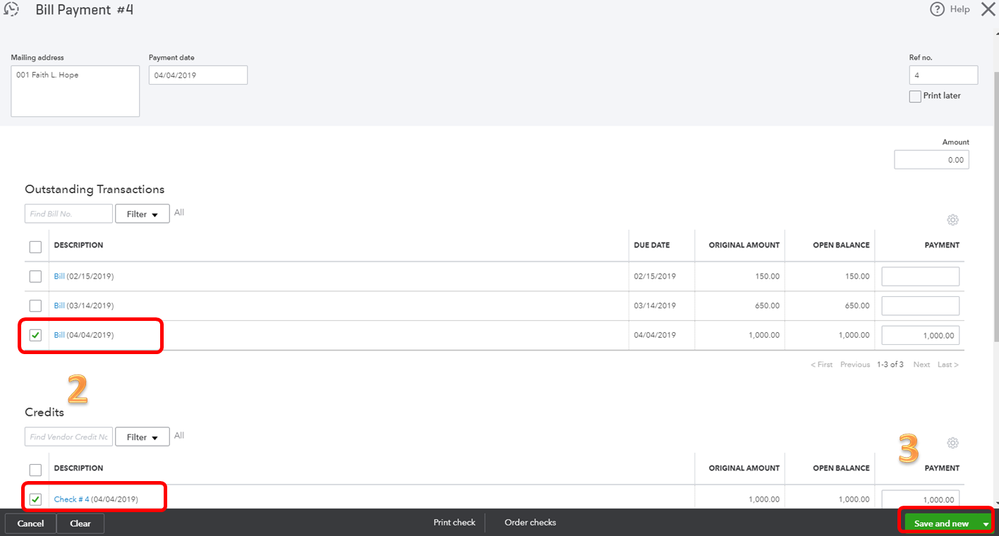Uncheck the Check # 4 credit checkbox
Screen dimensions: 999x536
click(35, 499)
